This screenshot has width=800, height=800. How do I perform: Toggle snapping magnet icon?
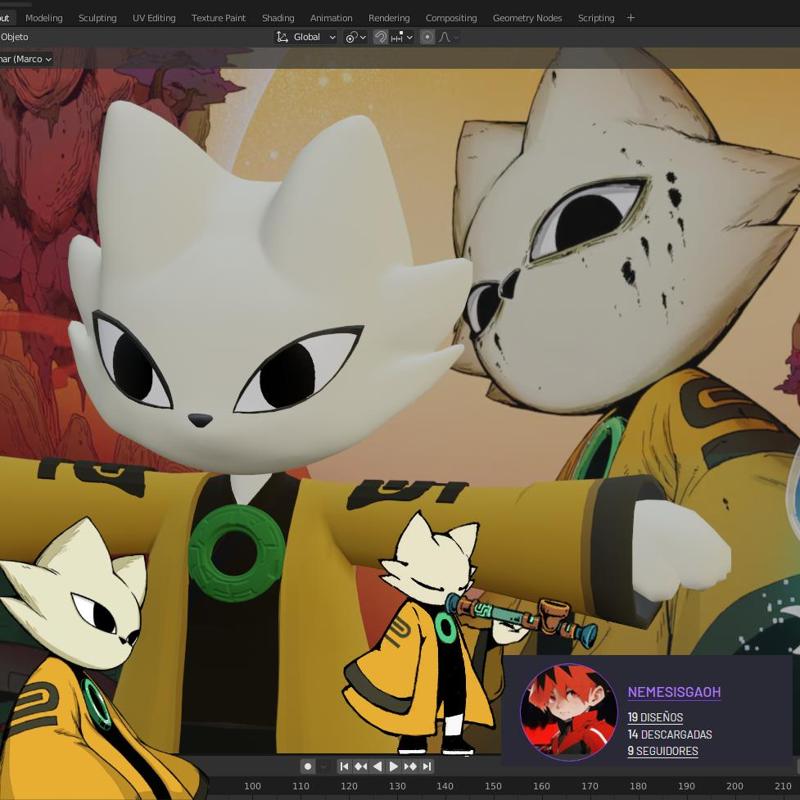pyautogui.click(x=381, y=37)
